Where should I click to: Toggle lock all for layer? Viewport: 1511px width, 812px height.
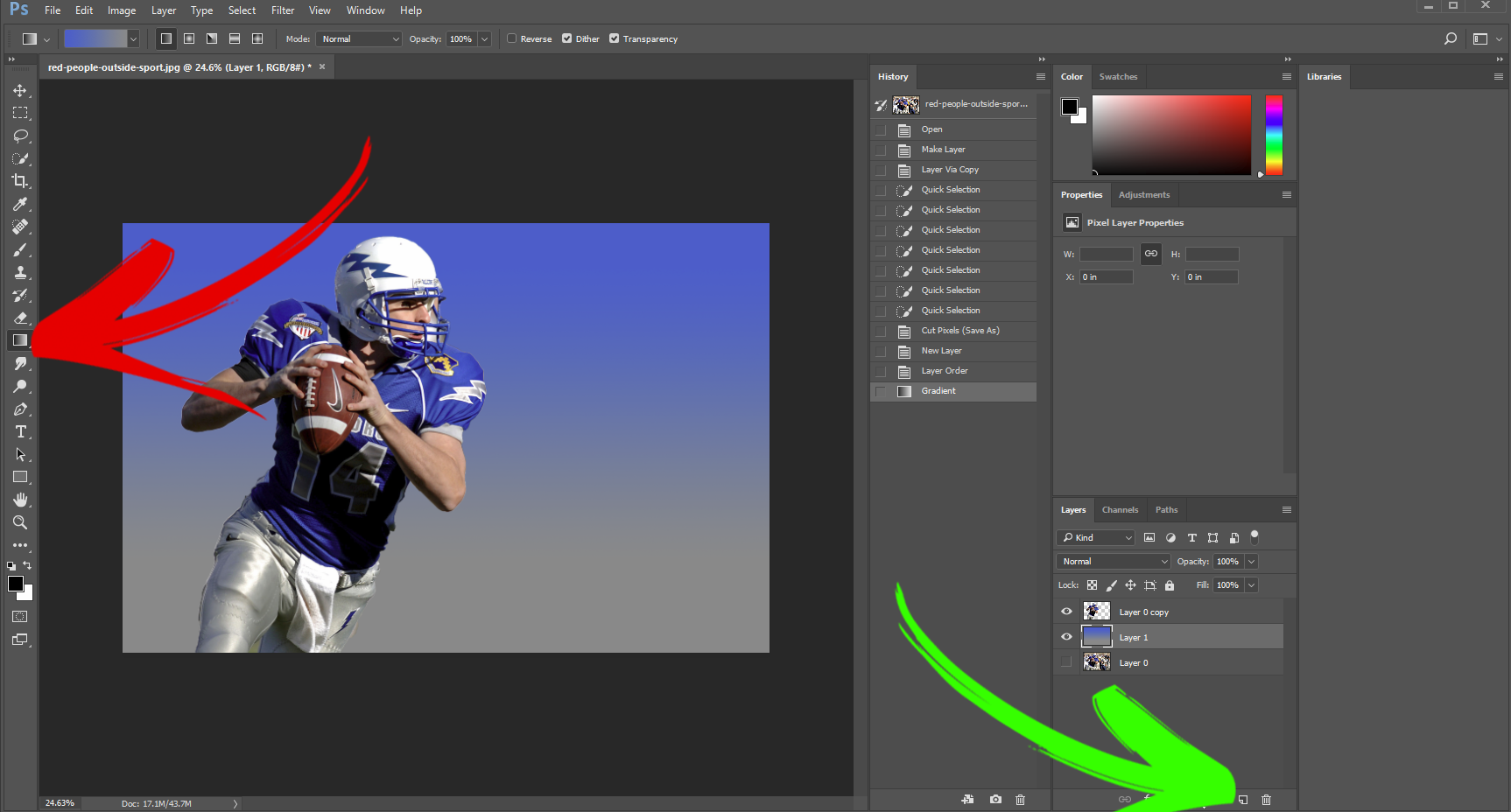click(1170, 585)
